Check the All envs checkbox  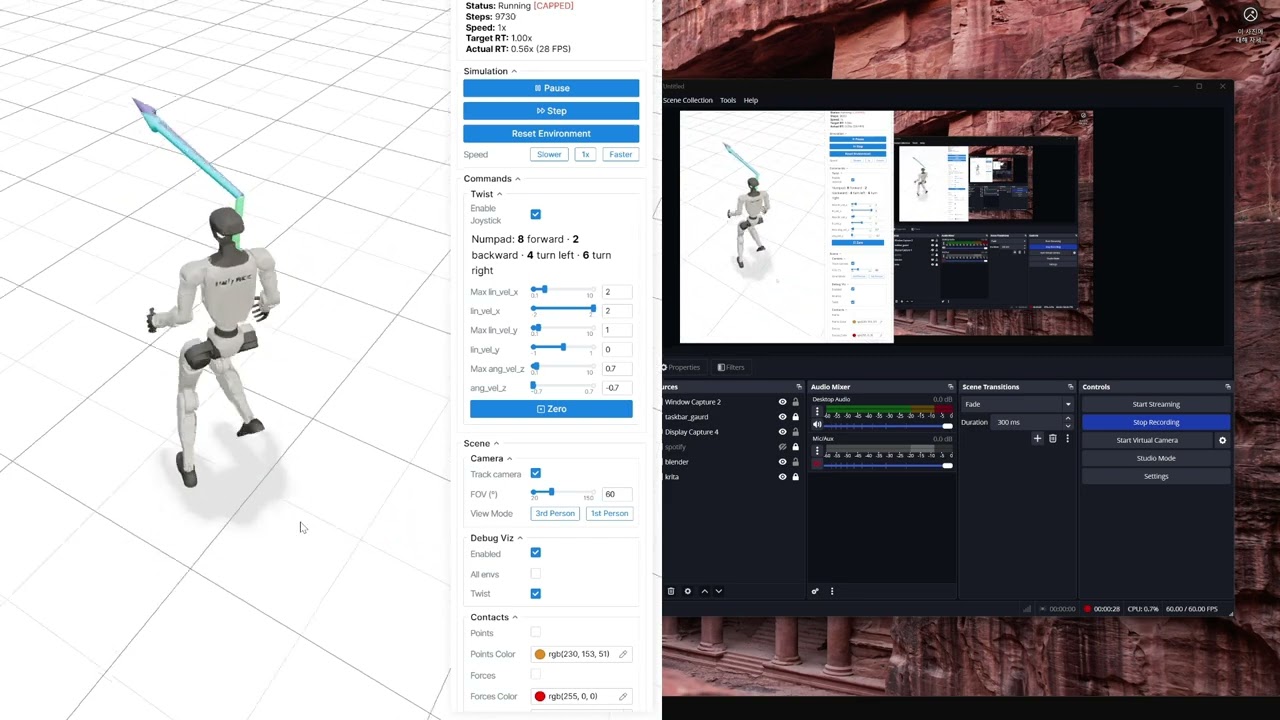tap(536, 574)
